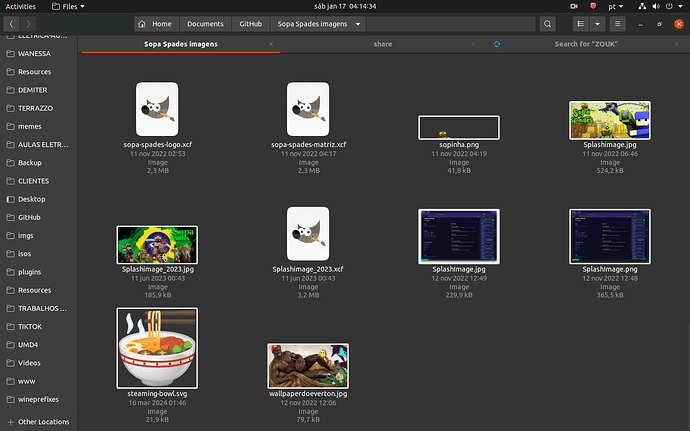This screenshot has height=431, width=690.
Task: Navigate to GitHub in path bar
Action: point(250,24)
